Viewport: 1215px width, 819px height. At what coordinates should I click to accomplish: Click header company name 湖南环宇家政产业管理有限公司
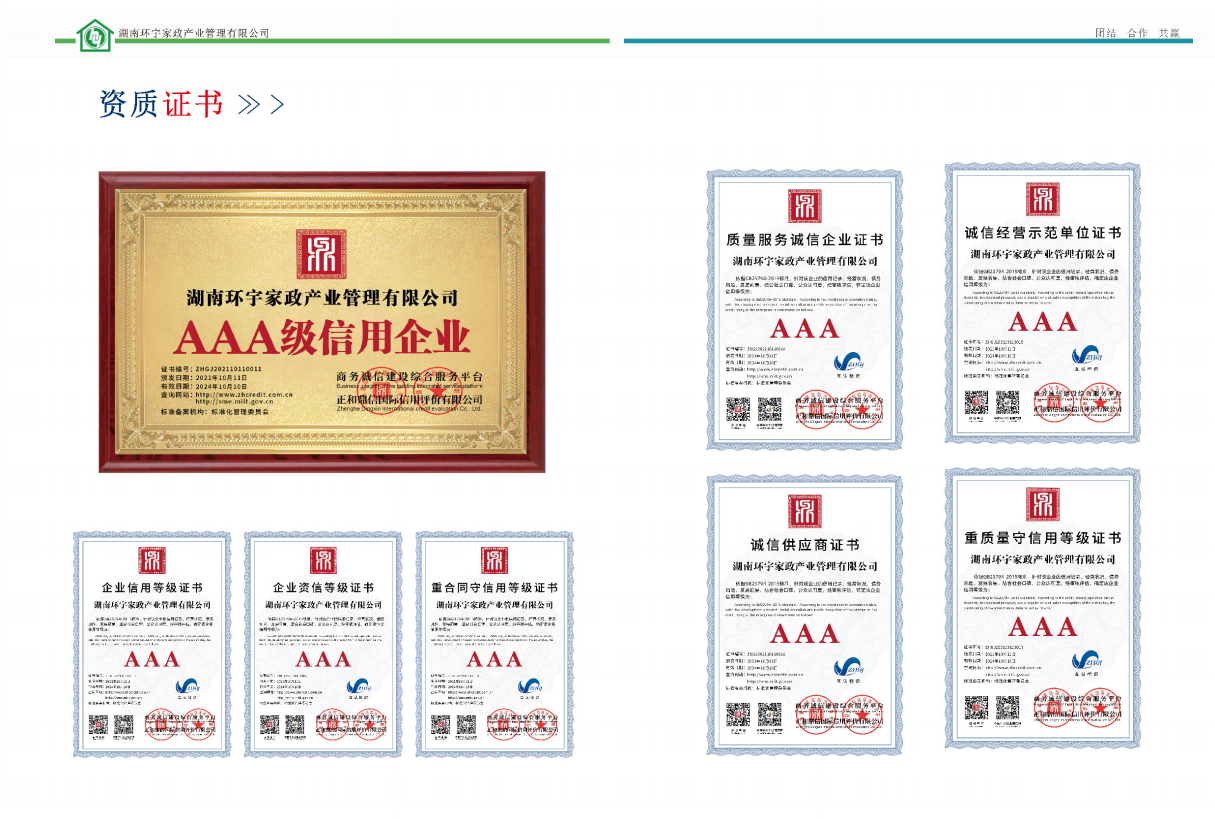coord(194,33)
